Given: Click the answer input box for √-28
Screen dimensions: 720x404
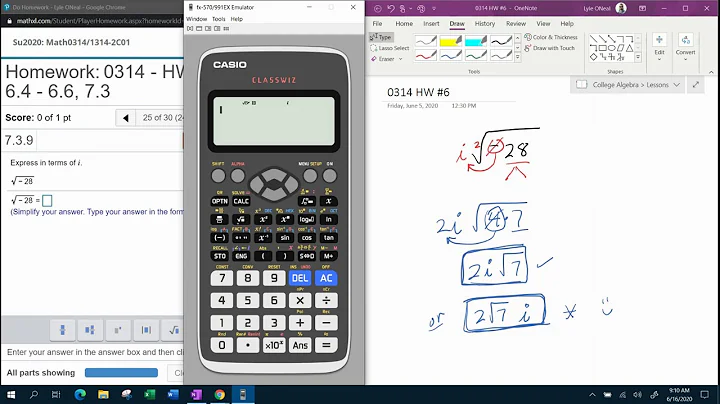Looking at the screenshot, I should (47, 201).
